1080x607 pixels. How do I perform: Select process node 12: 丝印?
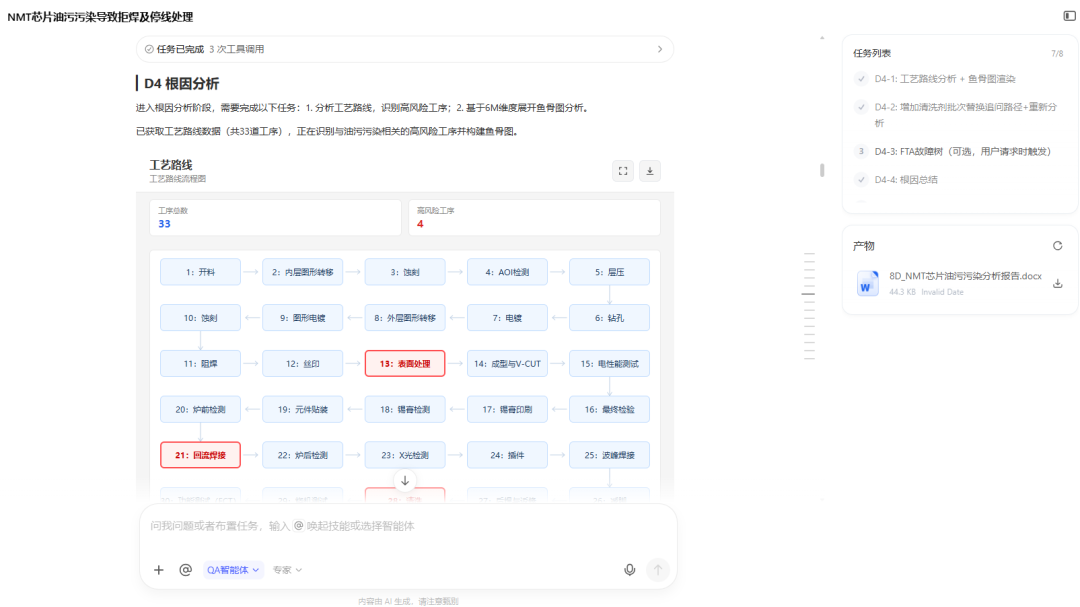pos(302,364)
